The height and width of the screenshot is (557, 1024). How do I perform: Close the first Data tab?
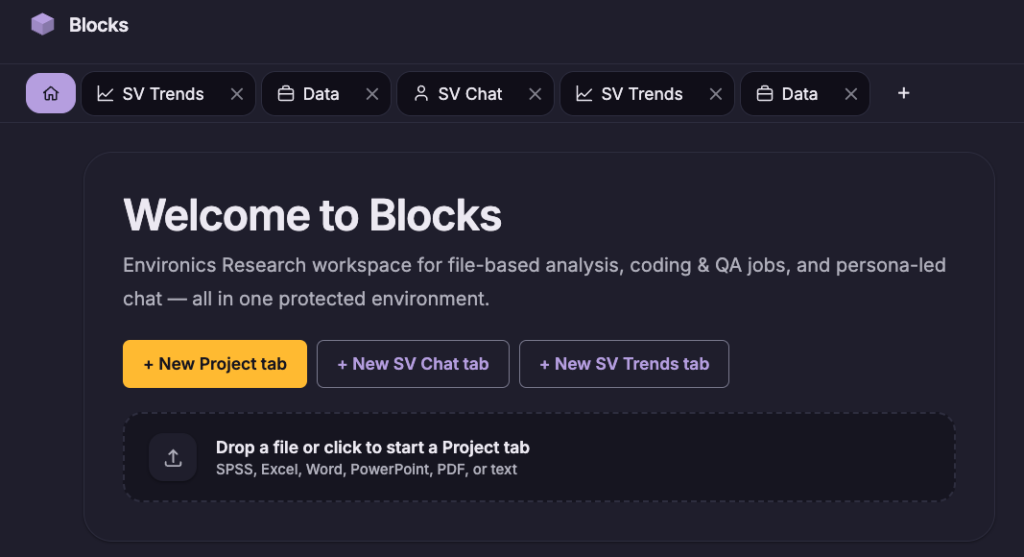point(372,94)
